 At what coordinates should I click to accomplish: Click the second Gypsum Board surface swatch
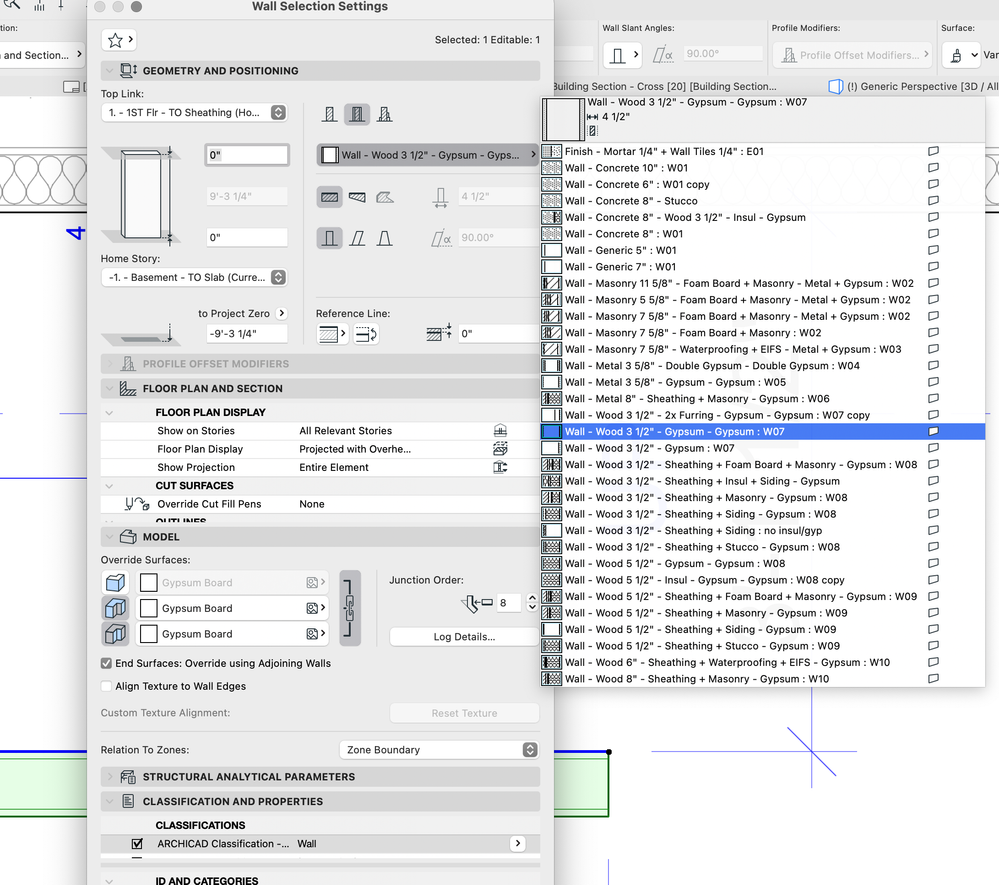click(148, 608)
